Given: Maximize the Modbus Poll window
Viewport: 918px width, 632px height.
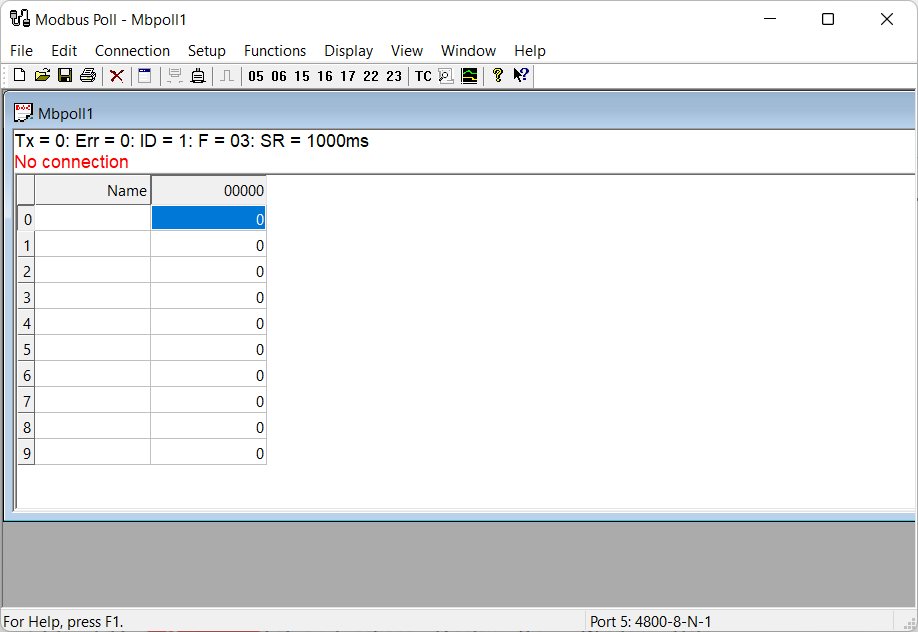Looking at the screenshot, I should point(827,19).
